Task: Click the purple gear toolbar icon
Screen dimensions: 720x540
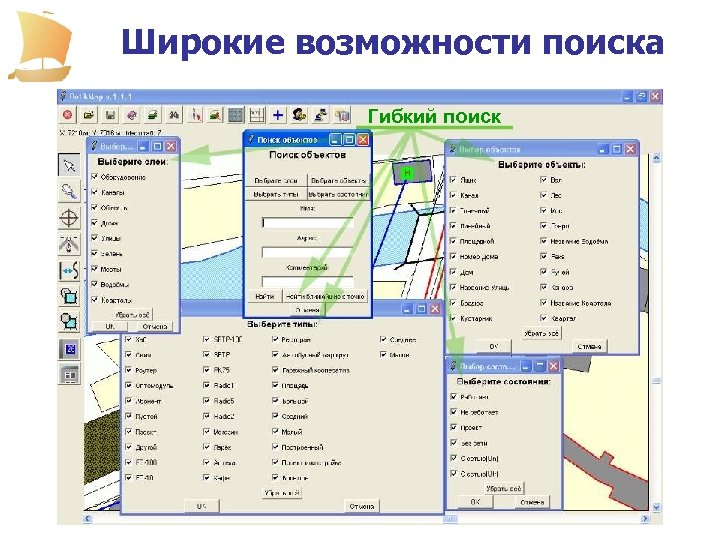Action: coord(132,114)
